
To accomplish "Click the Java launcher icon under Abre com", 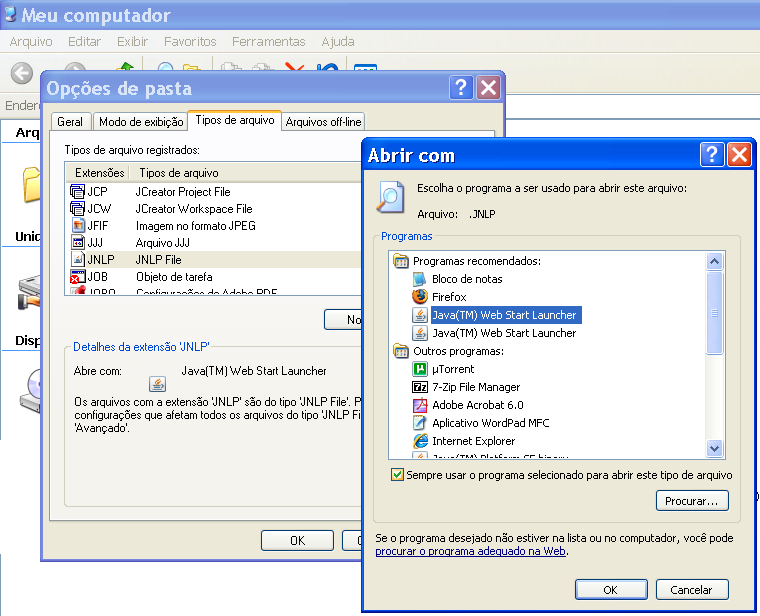I will (157, 384).
